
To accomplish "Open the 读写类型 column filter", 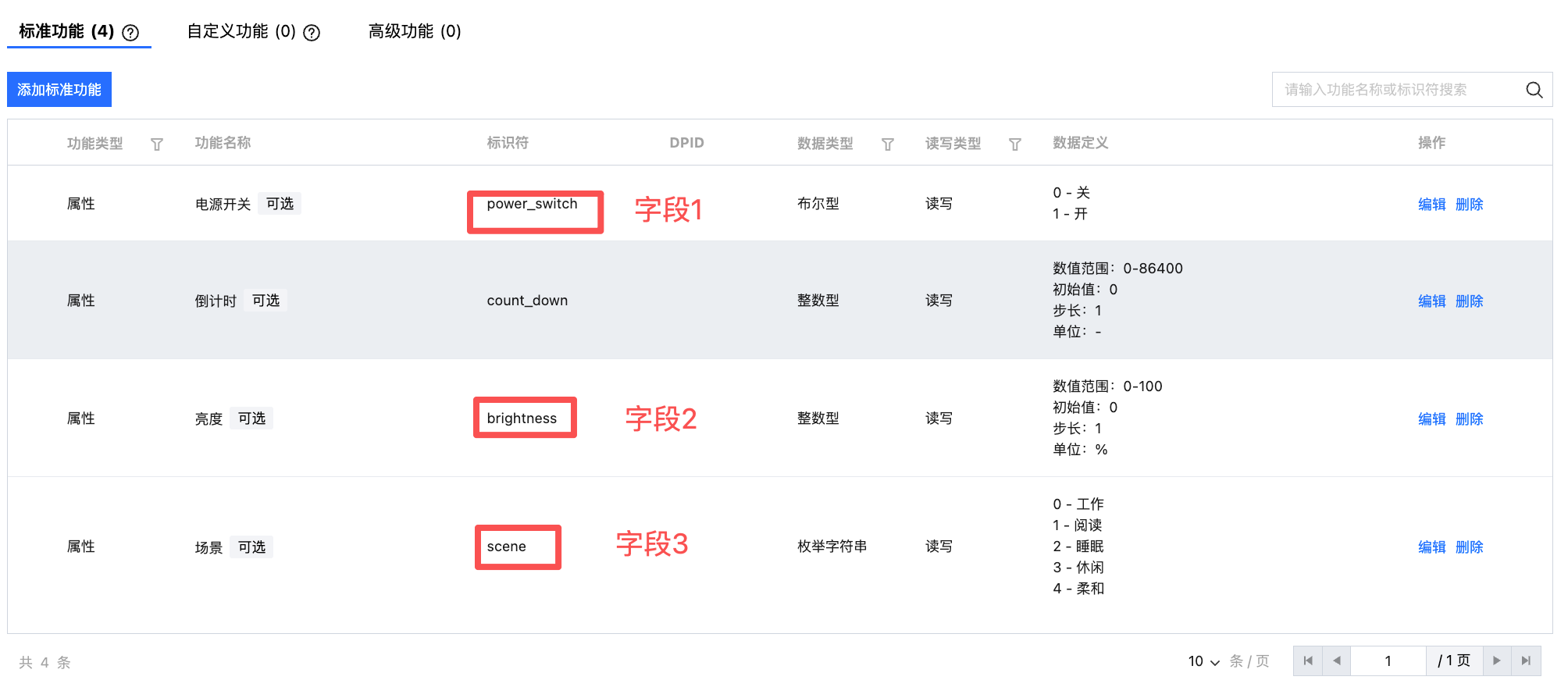I will (x=1015, y=144).
